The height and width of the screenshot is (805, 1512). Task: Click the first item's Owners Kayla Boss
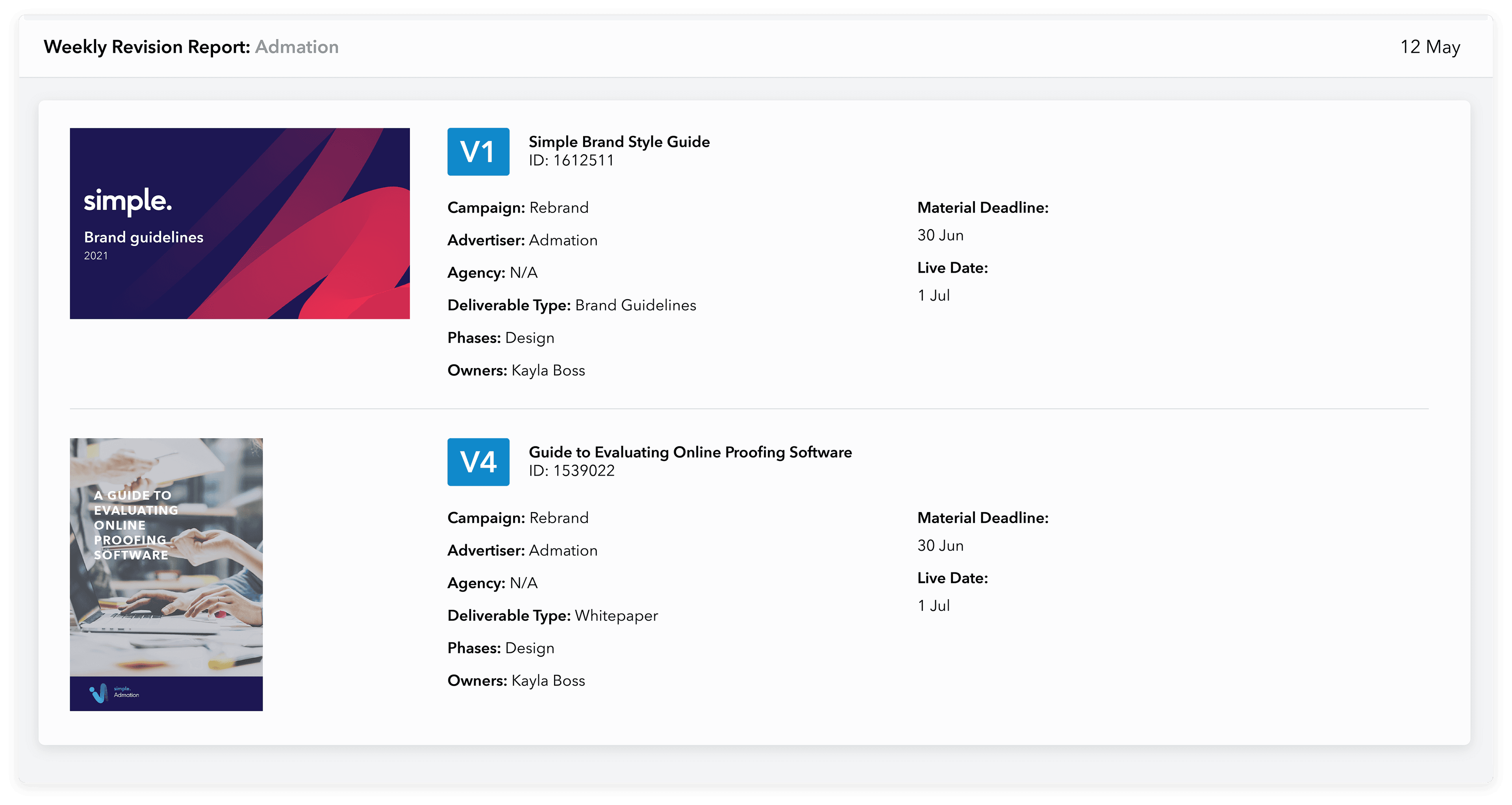click(x=548, y=370)
